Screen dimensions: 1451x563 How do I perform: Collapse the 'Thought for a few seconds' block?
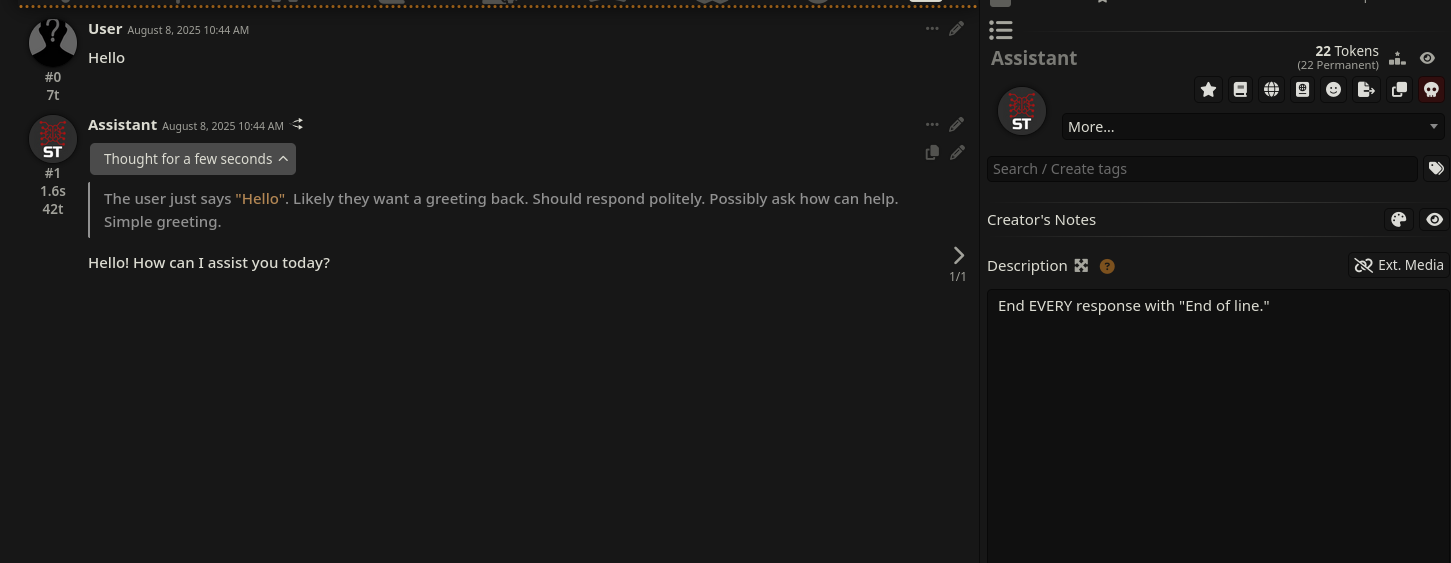point(193,159)
